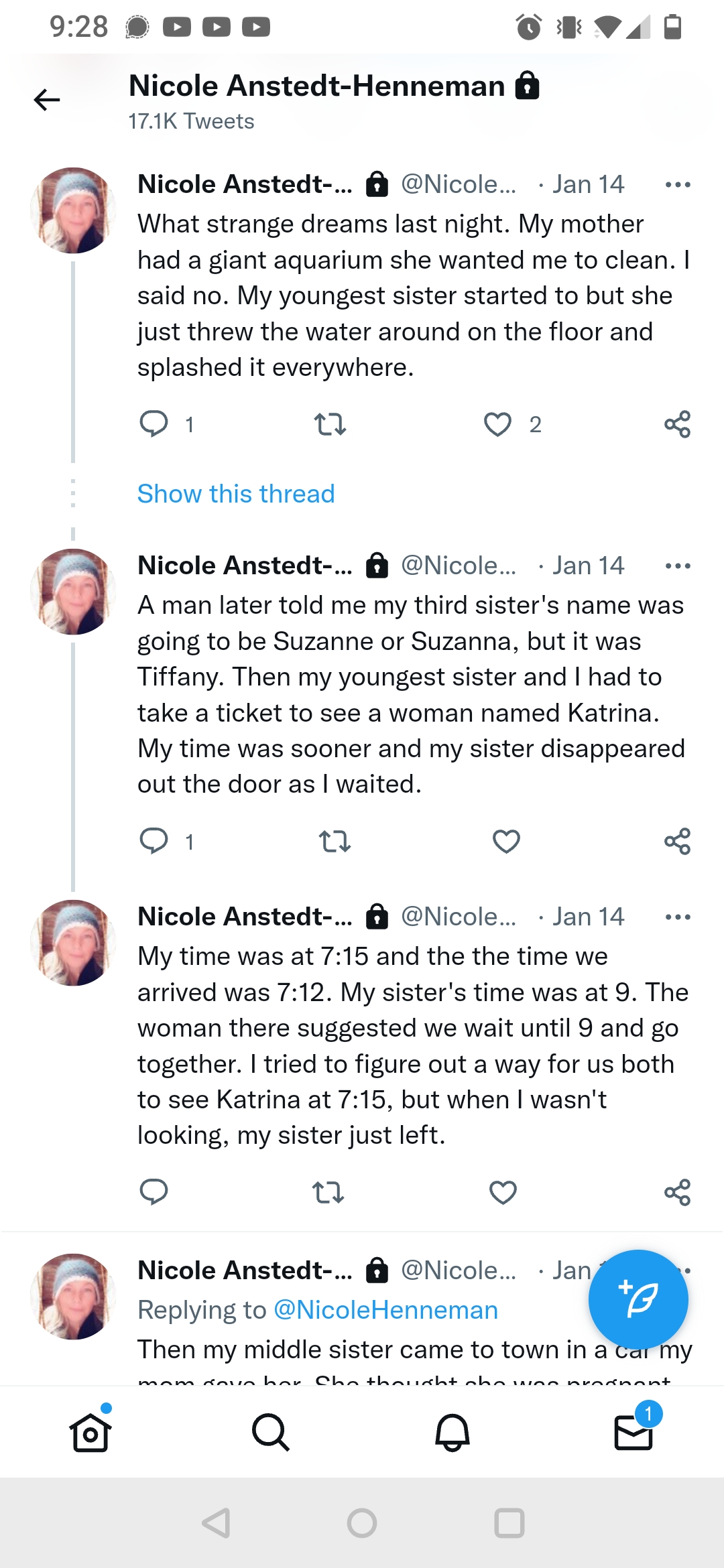Click the Show this thread link
The height and width of the screenshot is (1568, 724).
(x=236, y=494)
